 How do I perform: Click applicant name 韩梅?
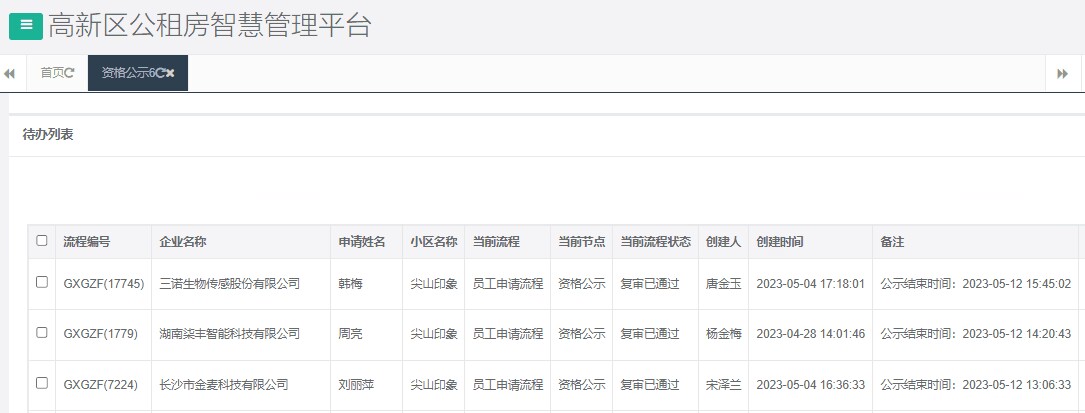coord(349,284)
